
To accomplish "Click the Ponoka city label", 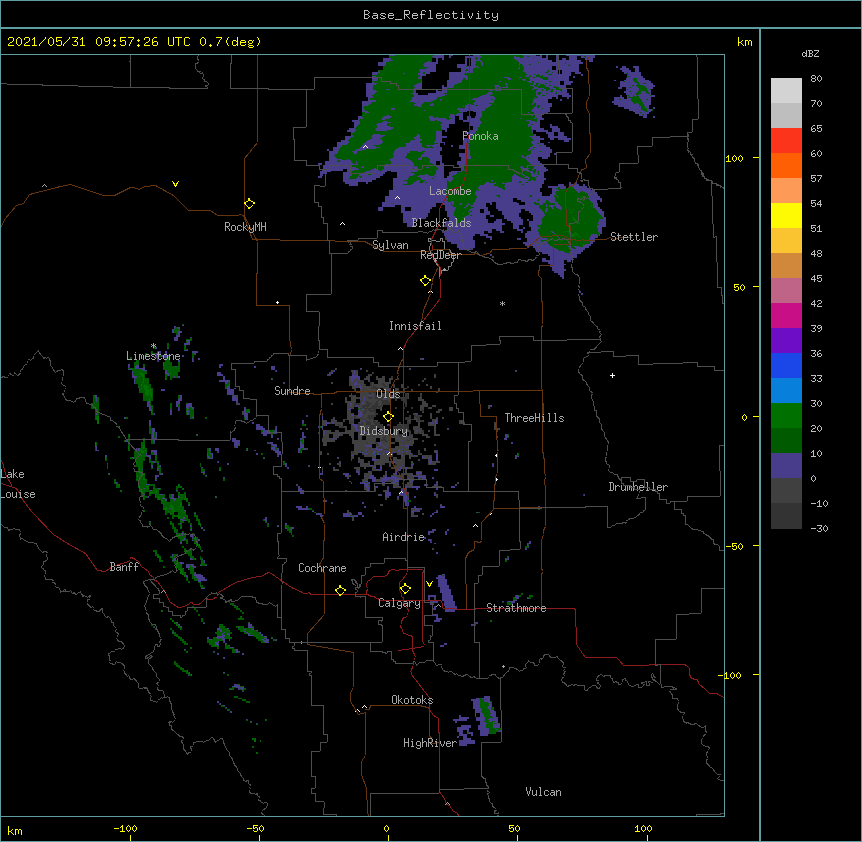I will coord(480,136).
